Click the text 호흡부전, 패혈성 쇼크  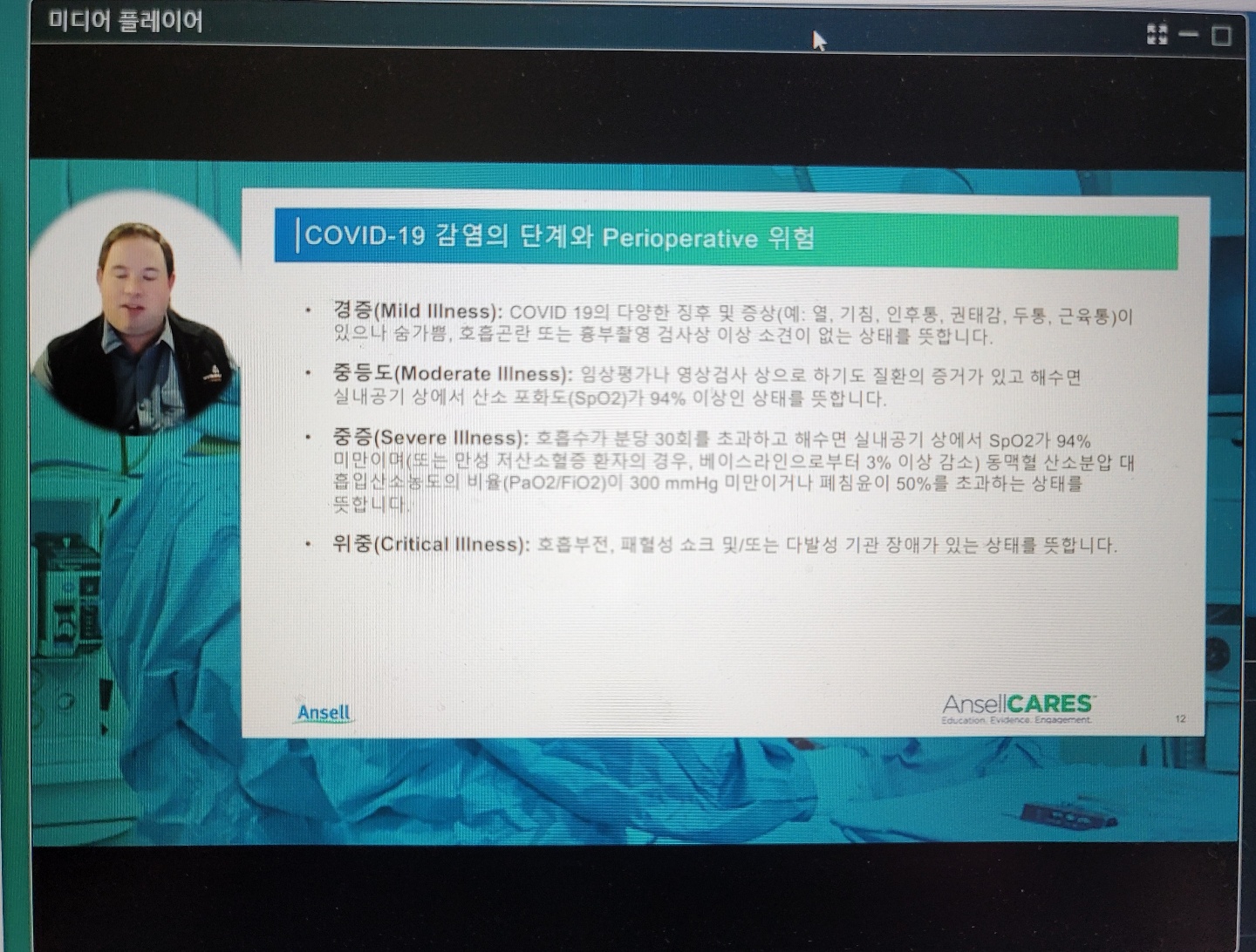click(x=625, y=545)
